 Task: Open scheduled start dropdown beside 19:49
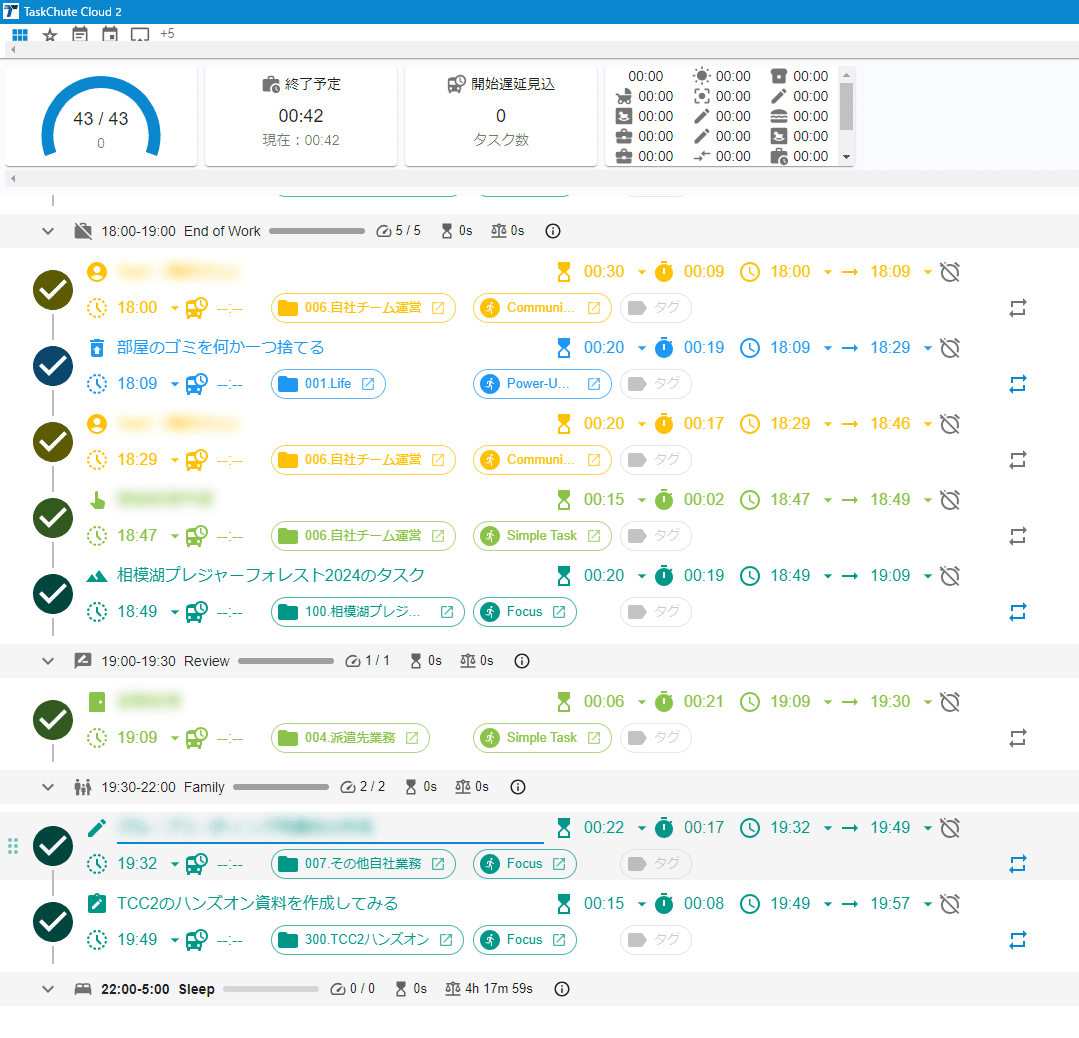[x=175, y=940]
